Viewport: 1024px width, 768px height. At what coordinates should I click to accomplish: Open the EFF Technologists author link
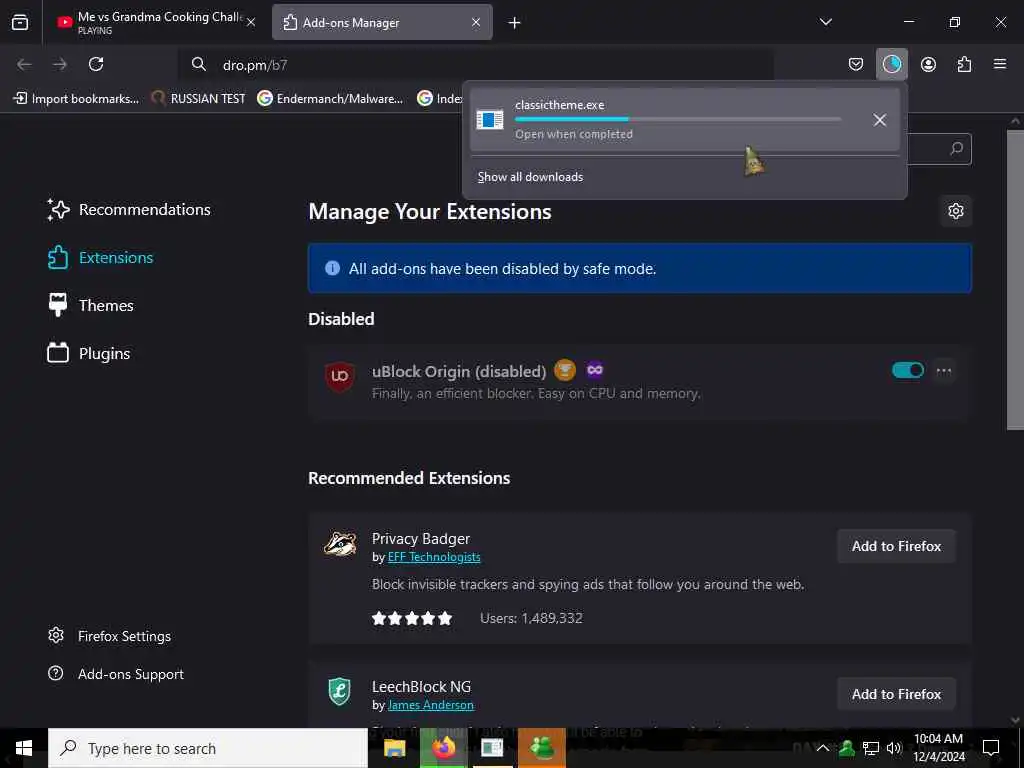[434, 557]
